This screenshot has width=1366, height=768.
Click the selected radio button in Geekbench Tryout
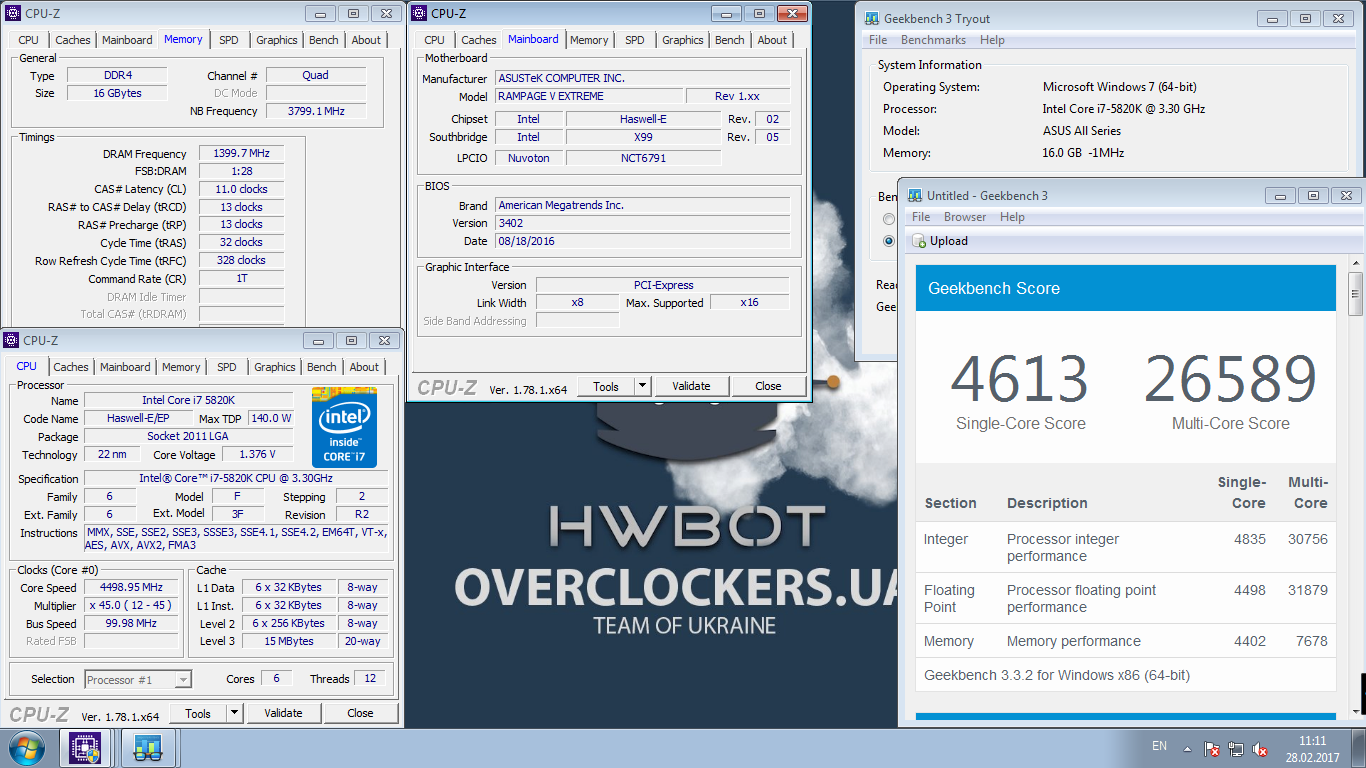(x=889, y=241)
